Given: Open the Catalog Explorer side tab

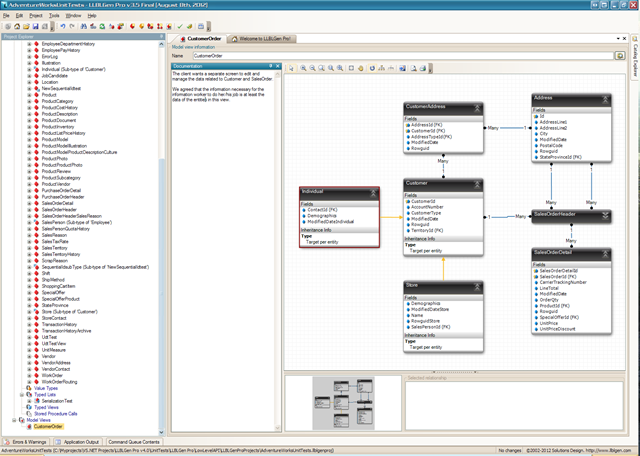Looking at the screenshot, I should click(635, 56).
